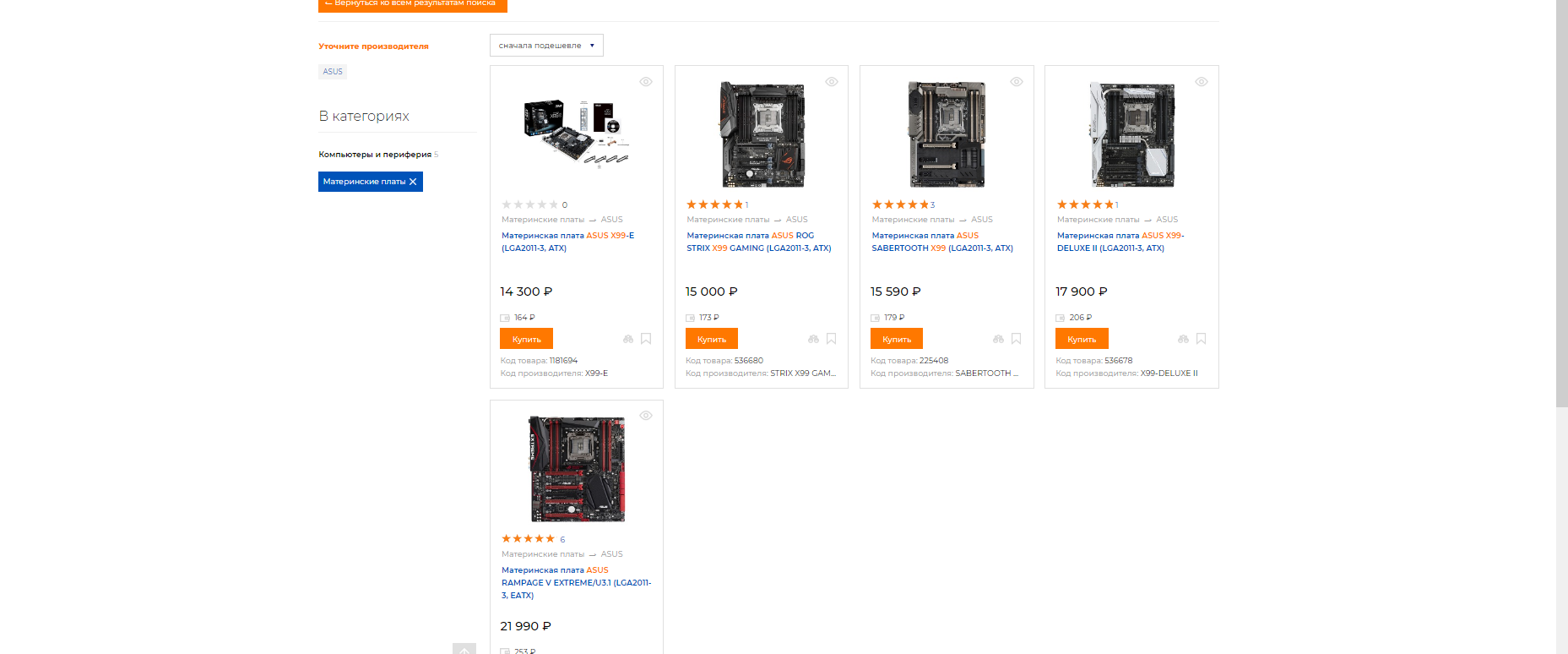Click ASUS brand link on X99-E card
Image resolution: width=1568 pixels, height=654 pixels.
pos(612,220)
